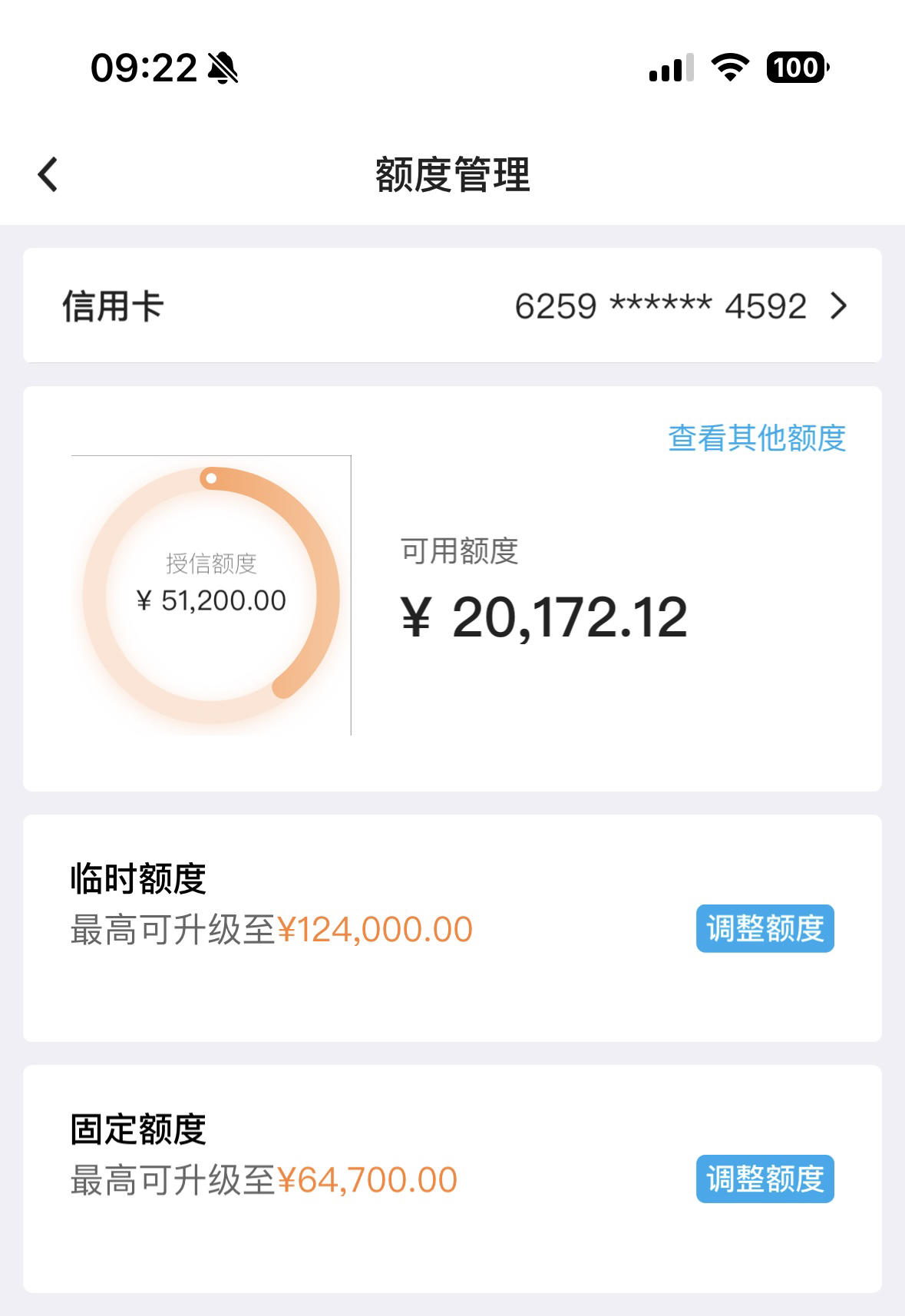
Task: Tap the back arrow icon
Action: tap(48, 174)
